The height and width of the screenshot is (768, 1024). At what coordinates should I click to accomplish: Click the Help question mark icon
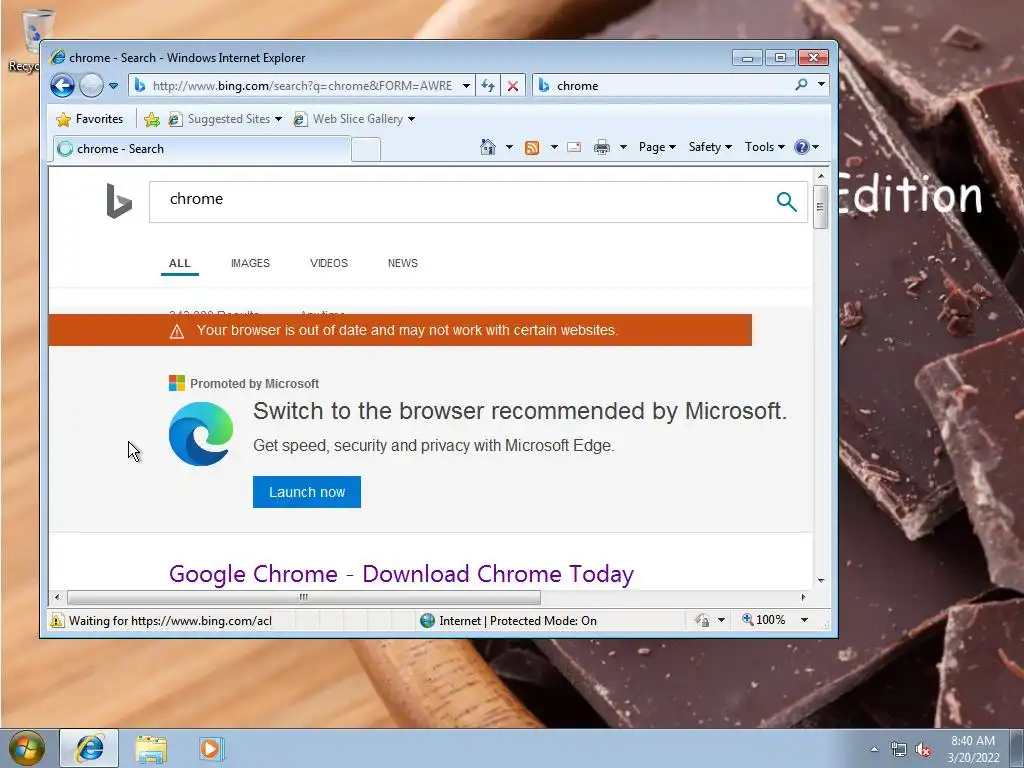pyautogui.click(x=802, y=147)
